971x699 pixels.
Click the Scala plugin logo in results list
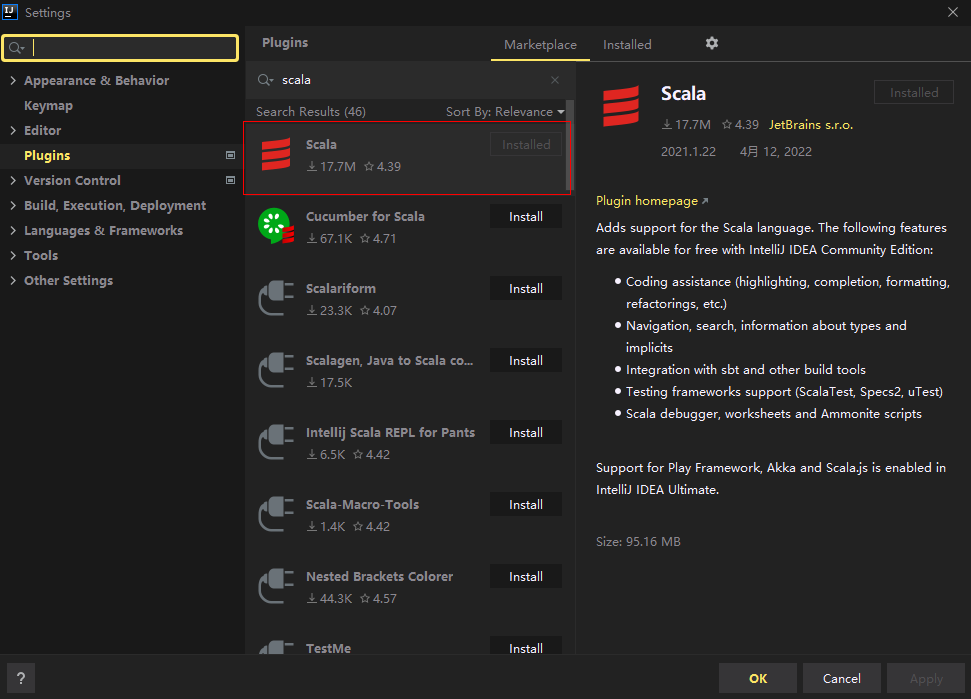(x=276, y=154)
